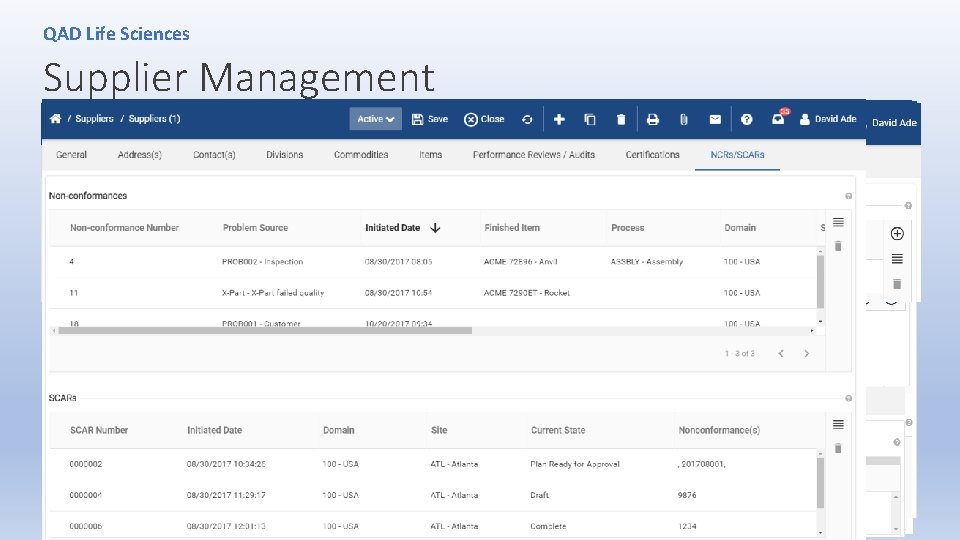
Task: Switch to the Contact(s) tab
Action: point(214,155)
